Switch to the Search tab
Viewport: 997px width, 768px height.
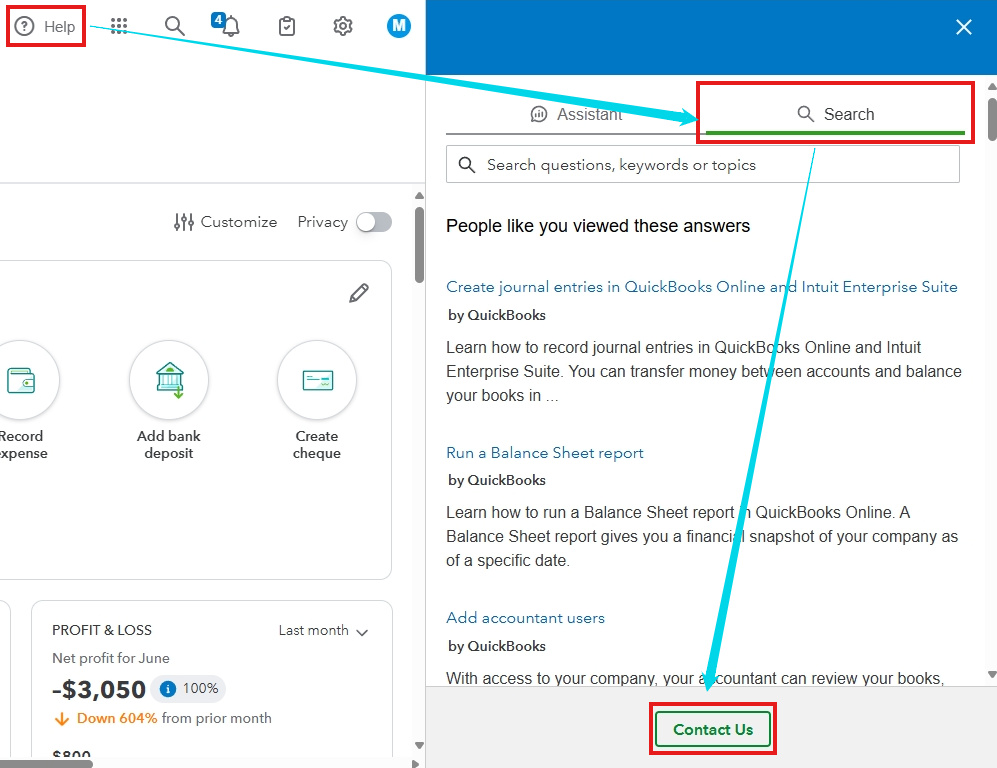(x=835, y=114)
